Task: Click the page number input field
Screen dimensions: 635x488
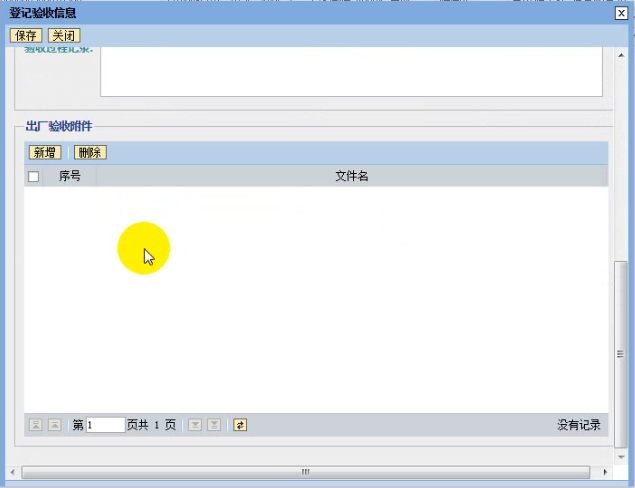Action: [105, 425]
